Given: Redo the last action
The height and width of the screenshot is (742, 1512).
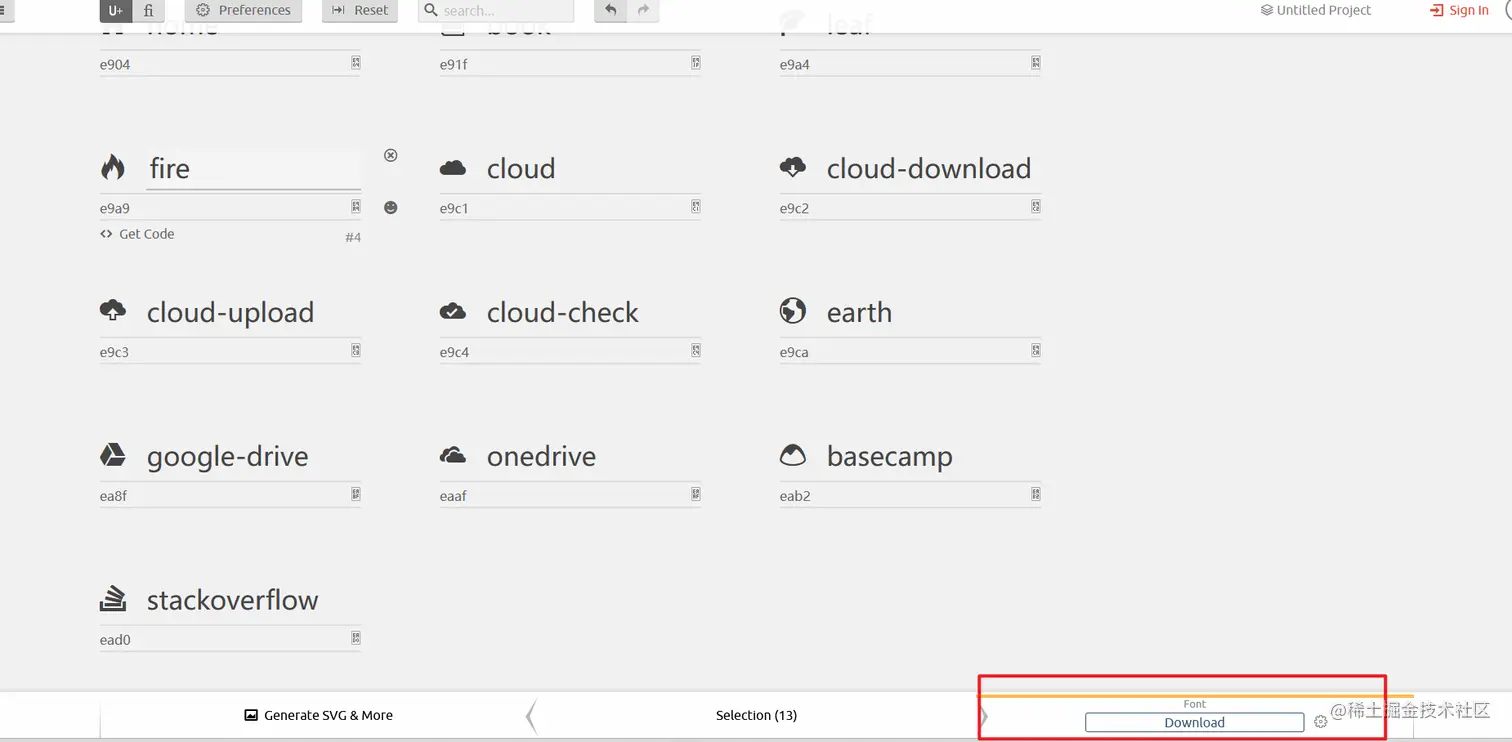Looking at the screenshot, I should point(643,10).
